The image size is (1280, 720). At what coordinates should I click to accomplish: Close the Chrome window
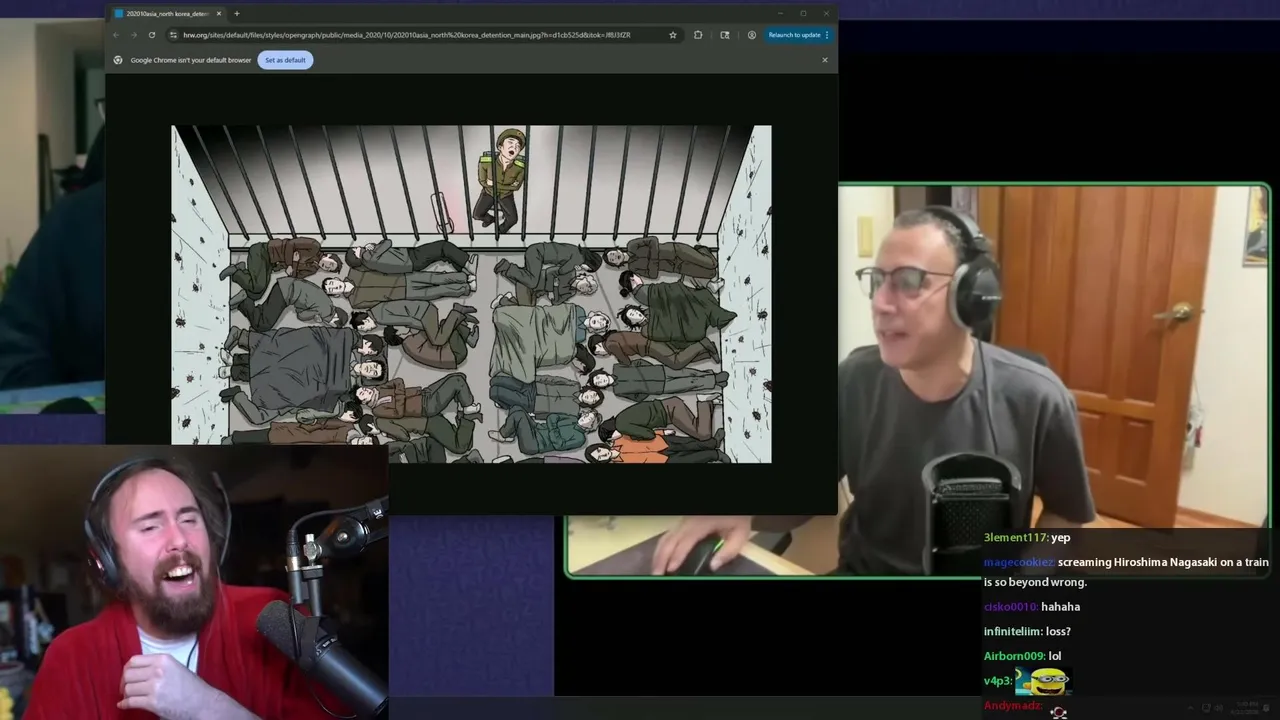(x=826, y=14)
